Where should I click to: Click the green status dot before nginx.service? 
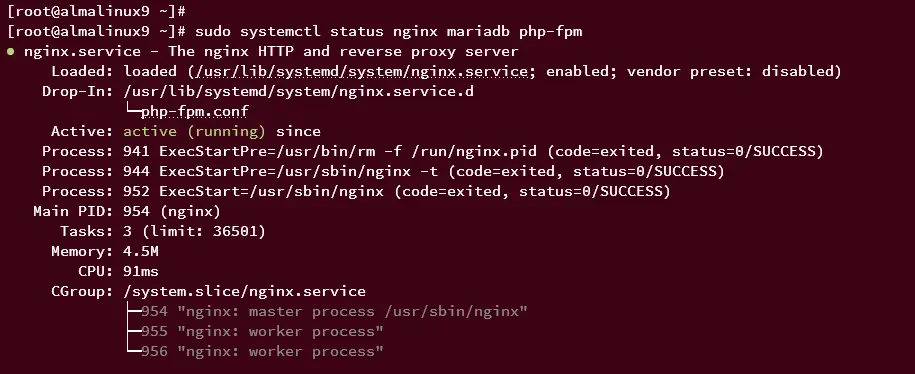[11, 51]
